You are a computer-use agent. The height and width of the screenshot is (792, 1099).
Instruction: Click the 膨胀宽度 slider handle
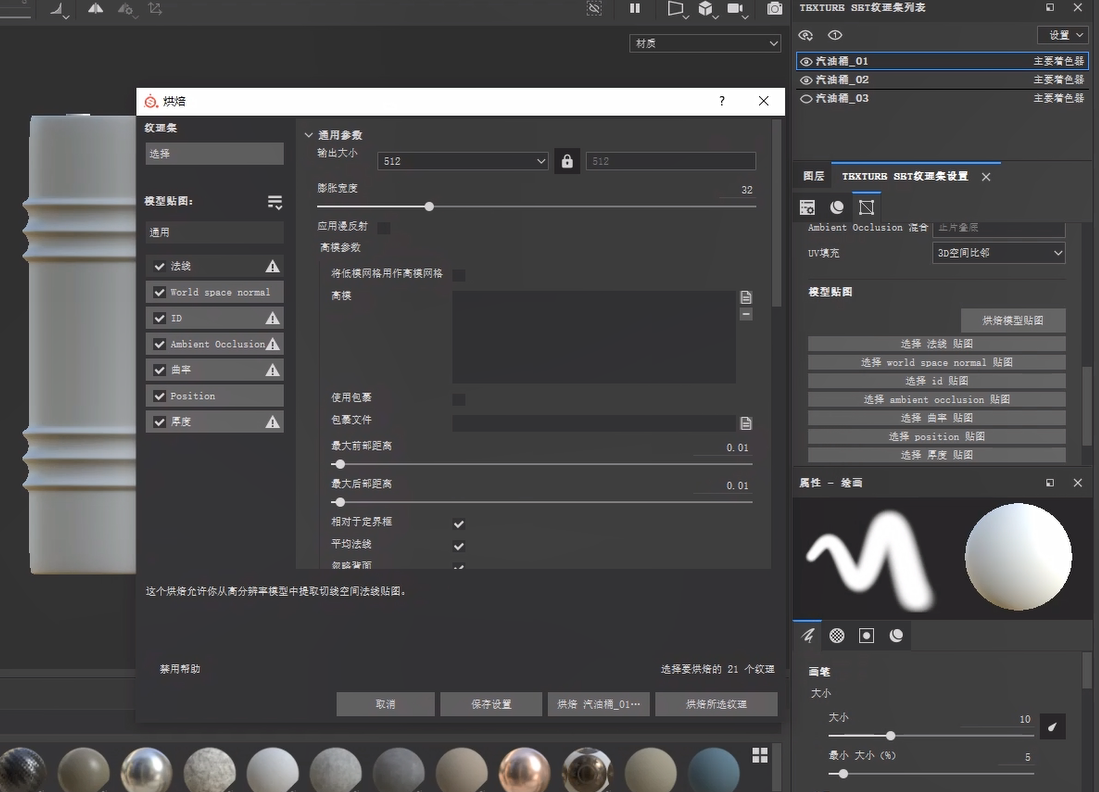click(429, 207)
